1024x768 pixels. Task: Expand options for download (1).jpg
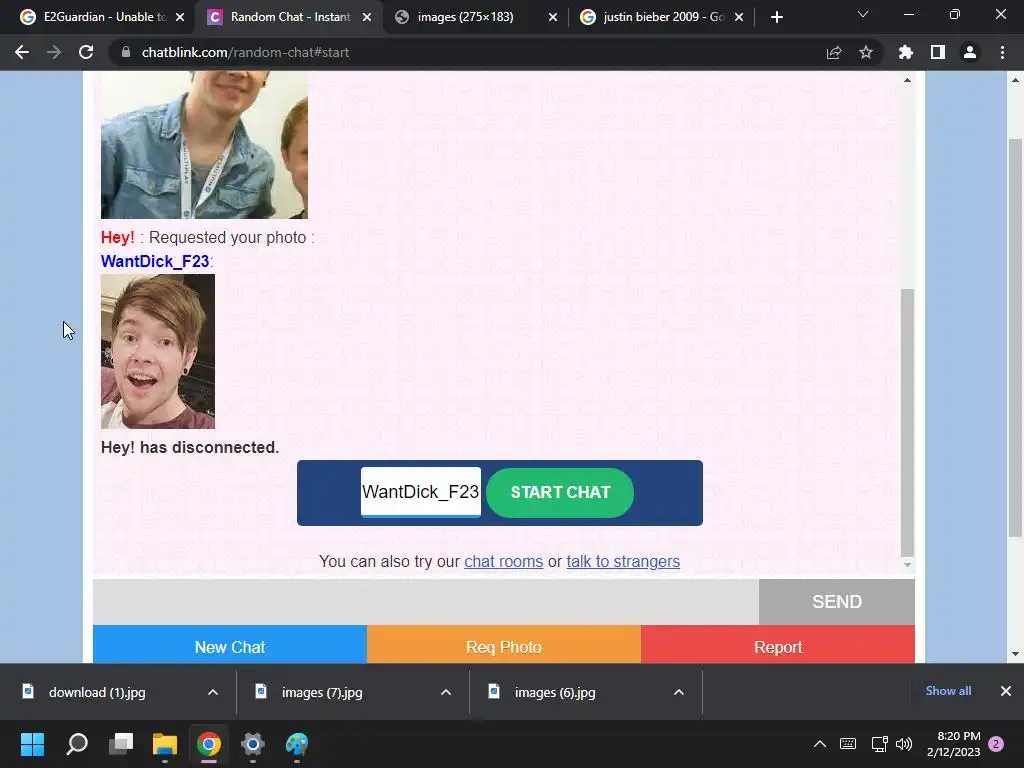tap(213, 692)
